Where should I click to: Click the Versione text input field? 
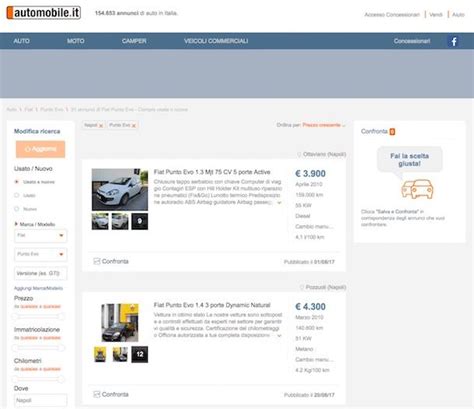(40, 273)
